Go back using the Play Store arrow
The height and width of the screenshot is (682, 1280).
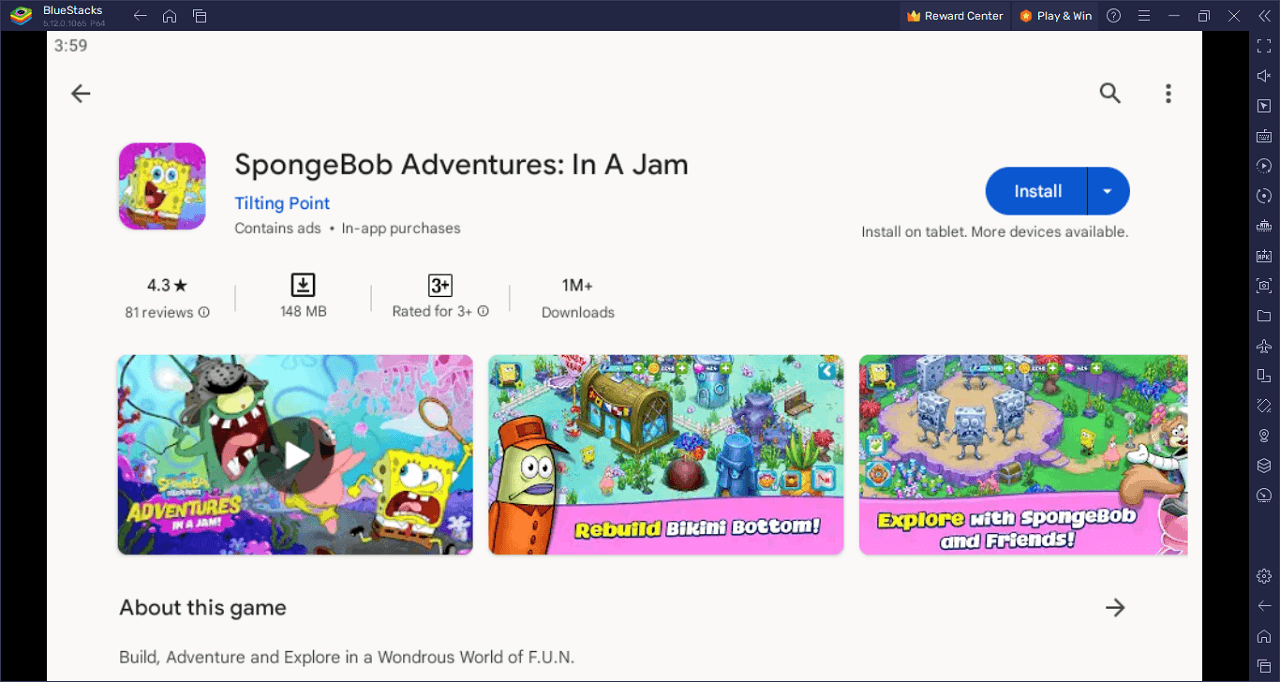click(81, 93)
